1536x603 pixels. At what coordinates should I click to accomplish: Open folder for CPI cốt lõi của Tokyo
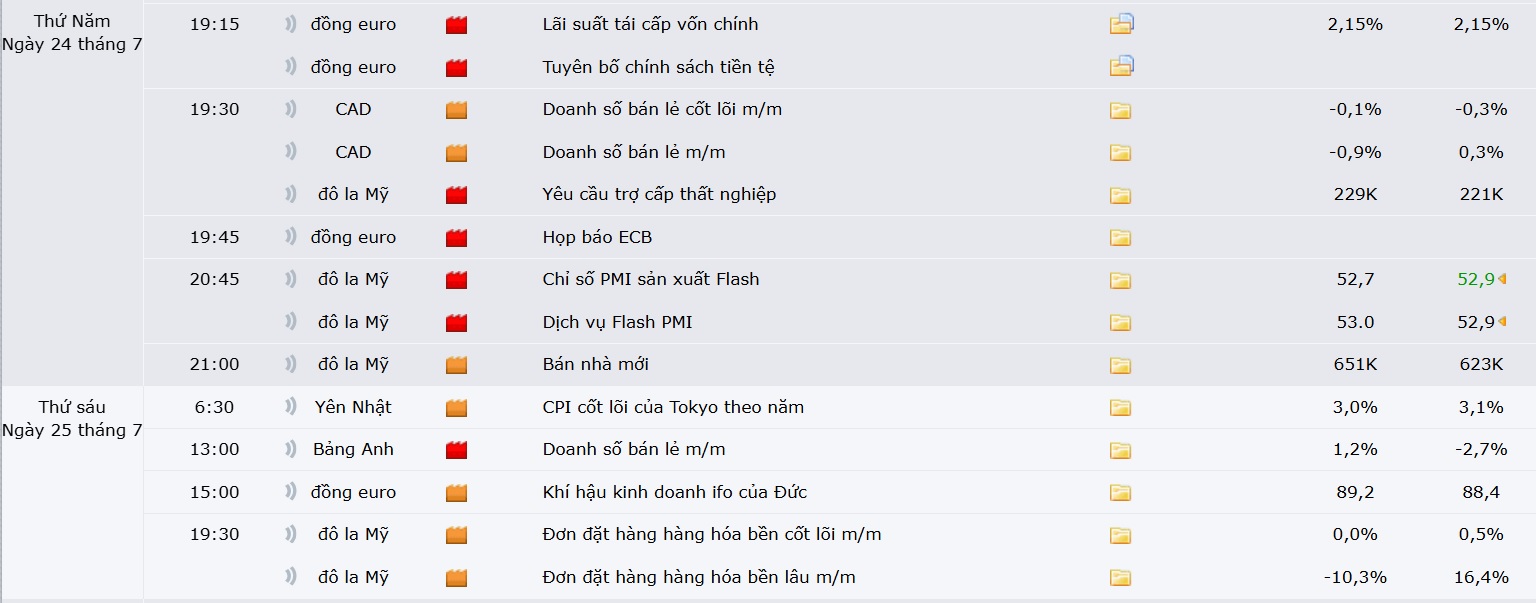(1120, 408)
